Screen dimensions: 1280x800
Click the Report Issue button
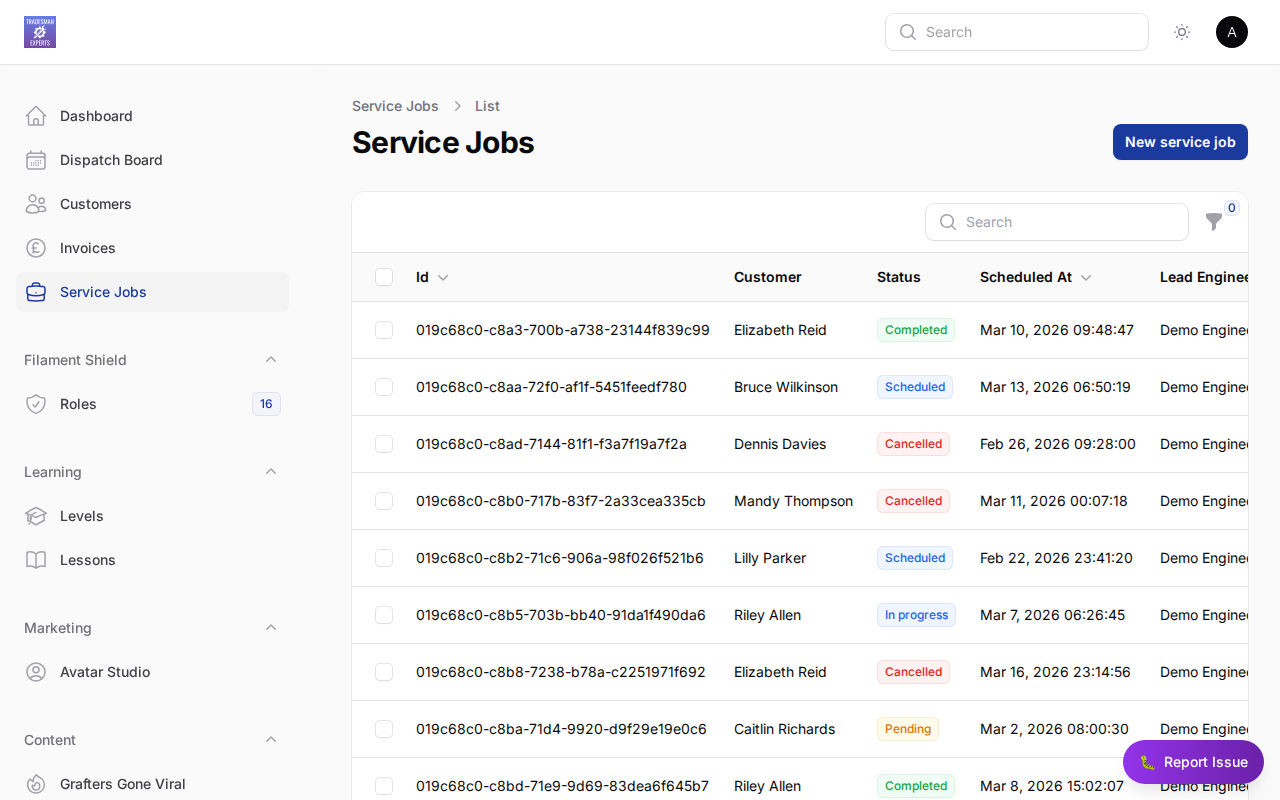[1193, 762]
